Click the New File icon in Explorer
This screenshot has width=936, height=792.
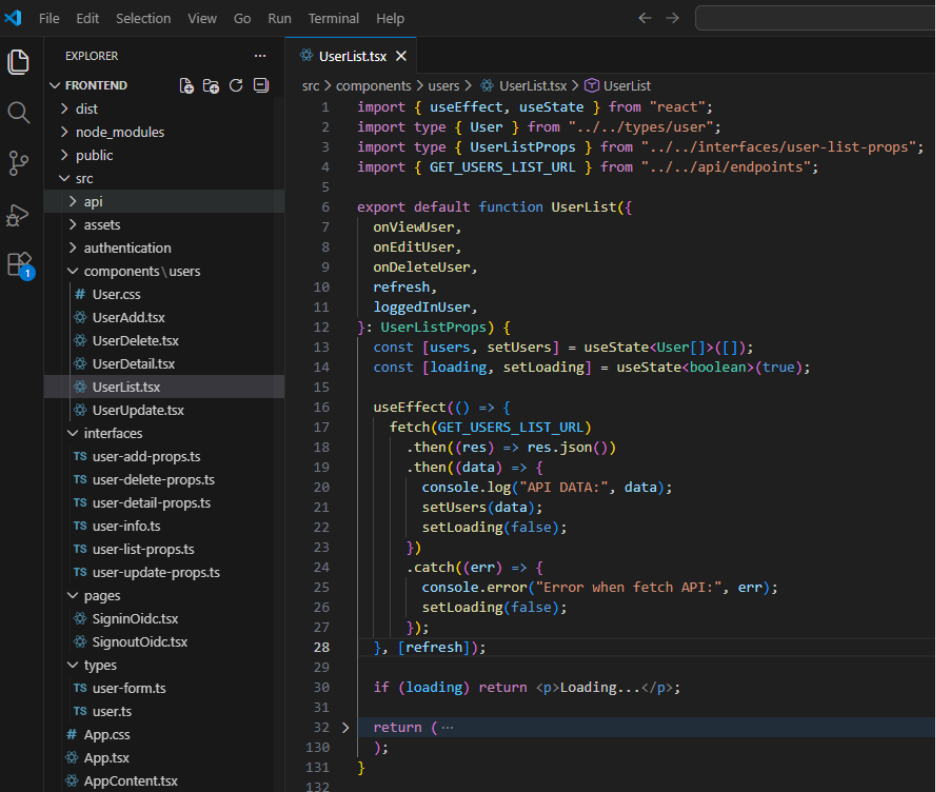[186, 86]
